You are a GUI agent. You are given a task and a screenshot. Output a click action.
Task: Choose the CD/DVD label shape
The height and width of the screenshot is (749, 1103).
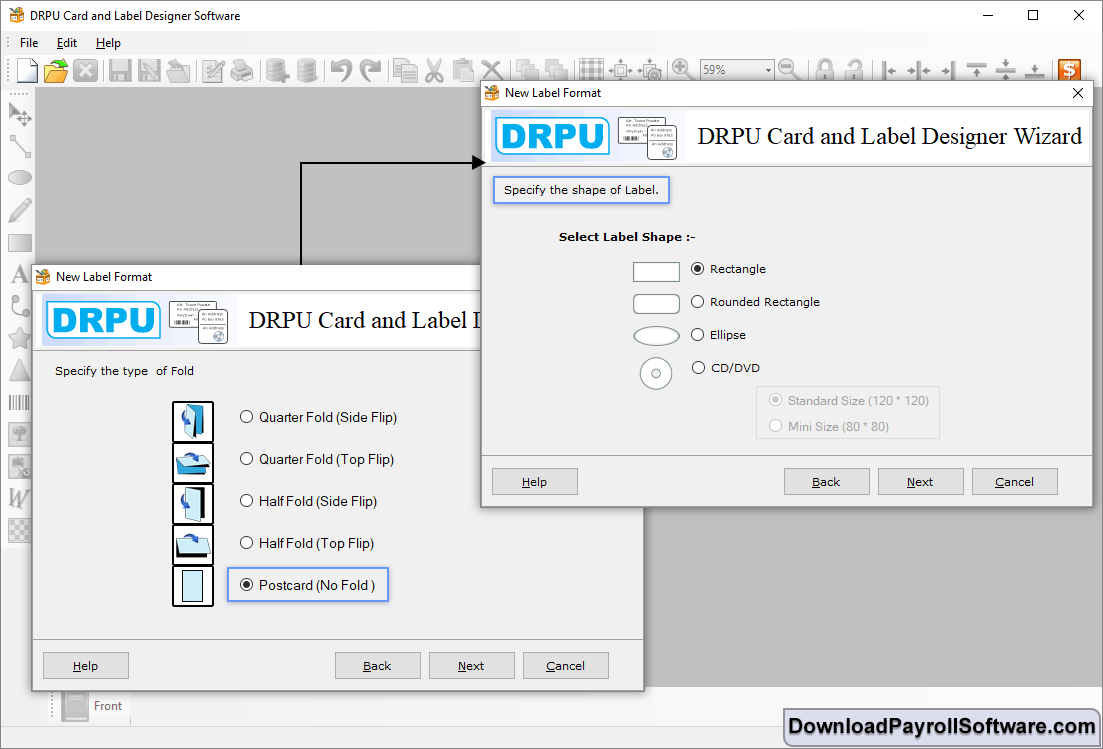pyautogui.click(x=726, y=368)
